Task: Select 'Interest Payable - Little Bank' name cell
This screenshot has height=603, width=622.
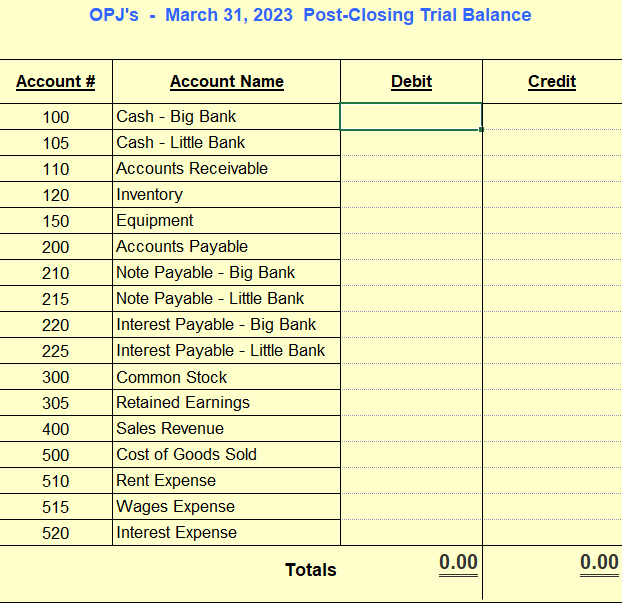Action: tap(226, 351)
